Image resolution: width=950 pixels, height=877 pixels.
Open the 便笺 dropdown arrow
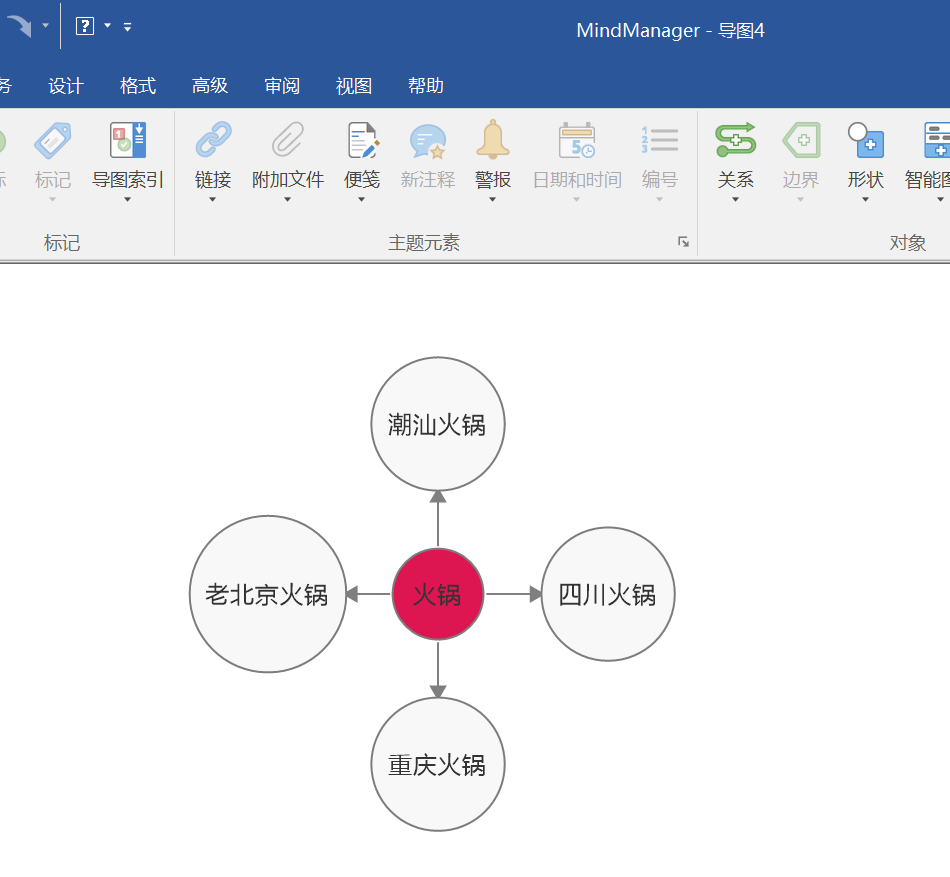[x=362, y=196]
